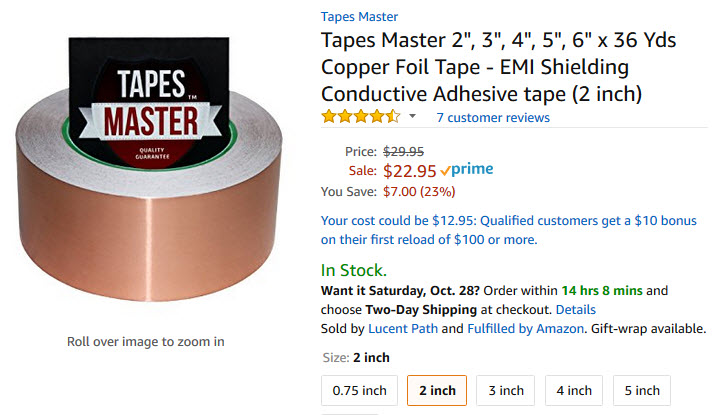Select the 2 inch size option
The width and height of the screenshot is (727, 415).
[437, 390]
